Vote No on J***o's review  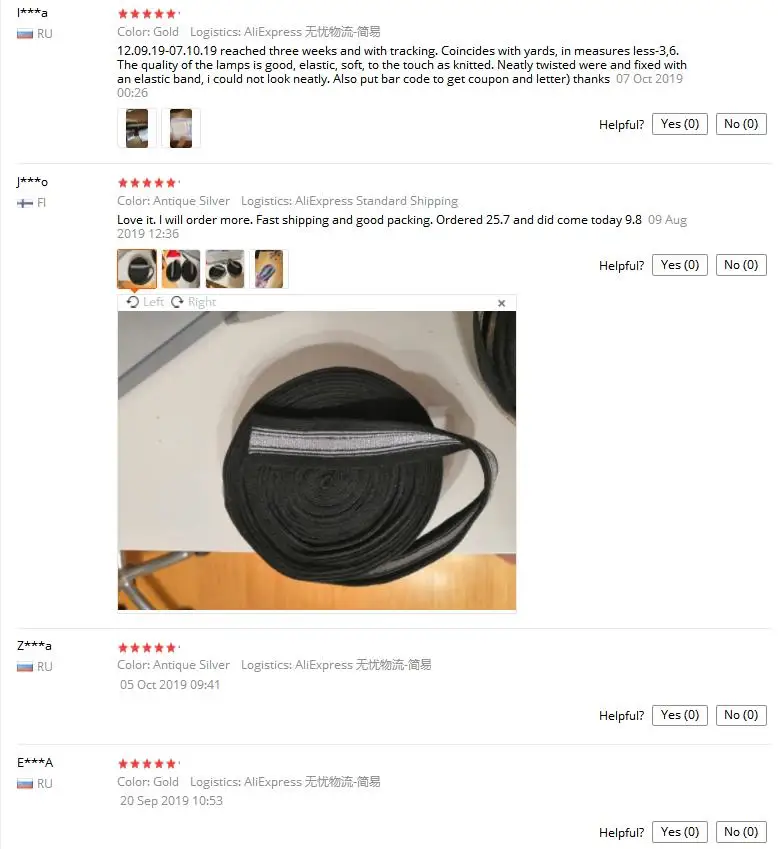coord(741,265)
